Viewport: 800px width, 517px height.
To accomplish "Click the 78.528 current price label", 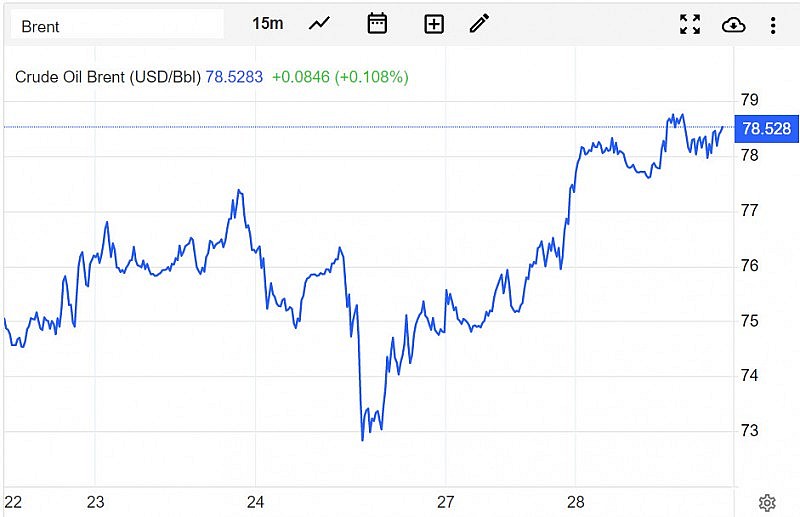I will [x=766, y=128].
